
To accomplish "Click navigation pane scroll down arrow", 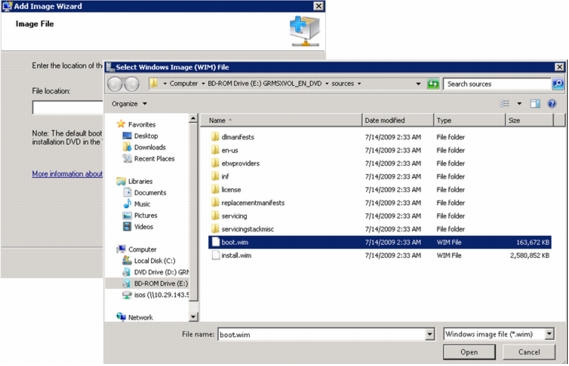I will click(193, 317).
